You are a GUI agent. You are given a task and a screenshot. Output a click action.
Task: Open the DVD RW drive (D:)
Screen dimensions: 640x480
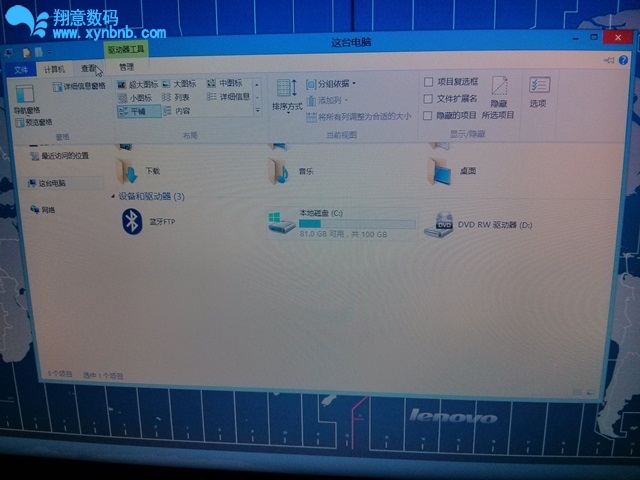(x=438, y=225)
